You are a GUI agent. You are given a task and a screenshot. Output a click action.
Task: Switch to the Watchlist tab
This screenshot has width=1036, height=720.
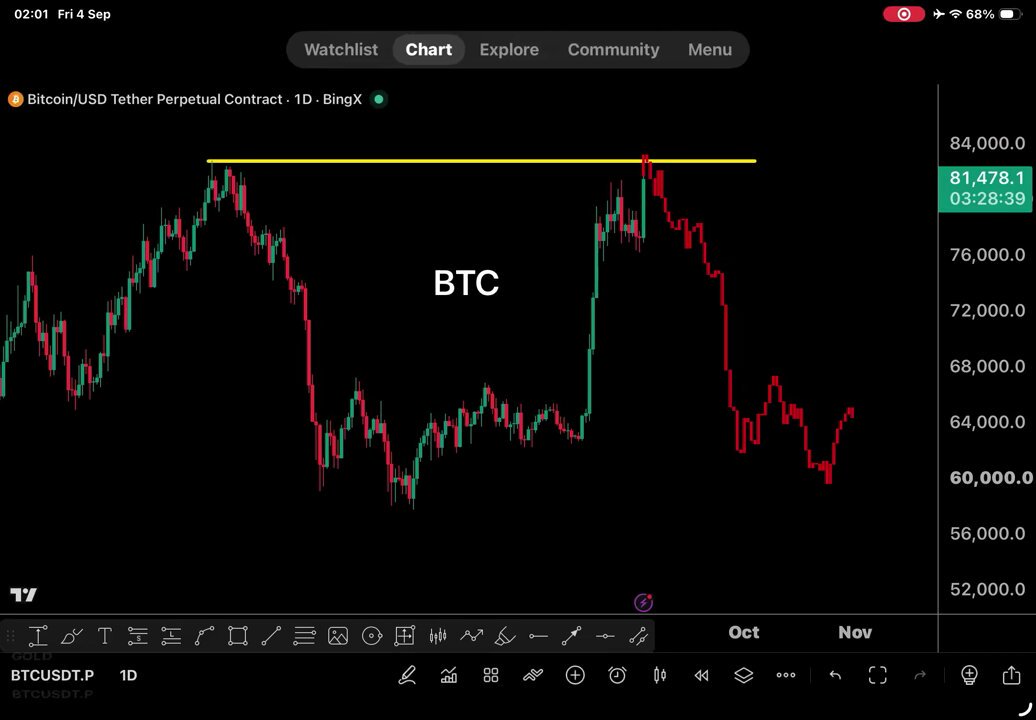[341, 50]
